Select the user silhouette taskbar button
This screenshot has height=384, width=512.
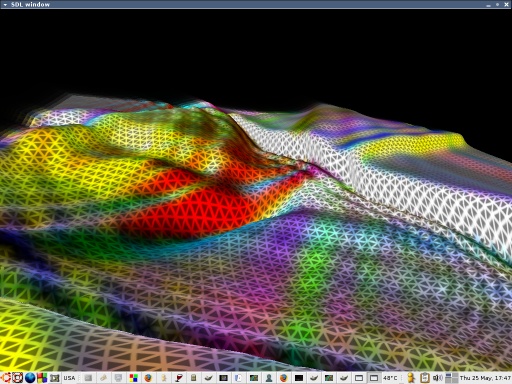click(x=269, y=378)
